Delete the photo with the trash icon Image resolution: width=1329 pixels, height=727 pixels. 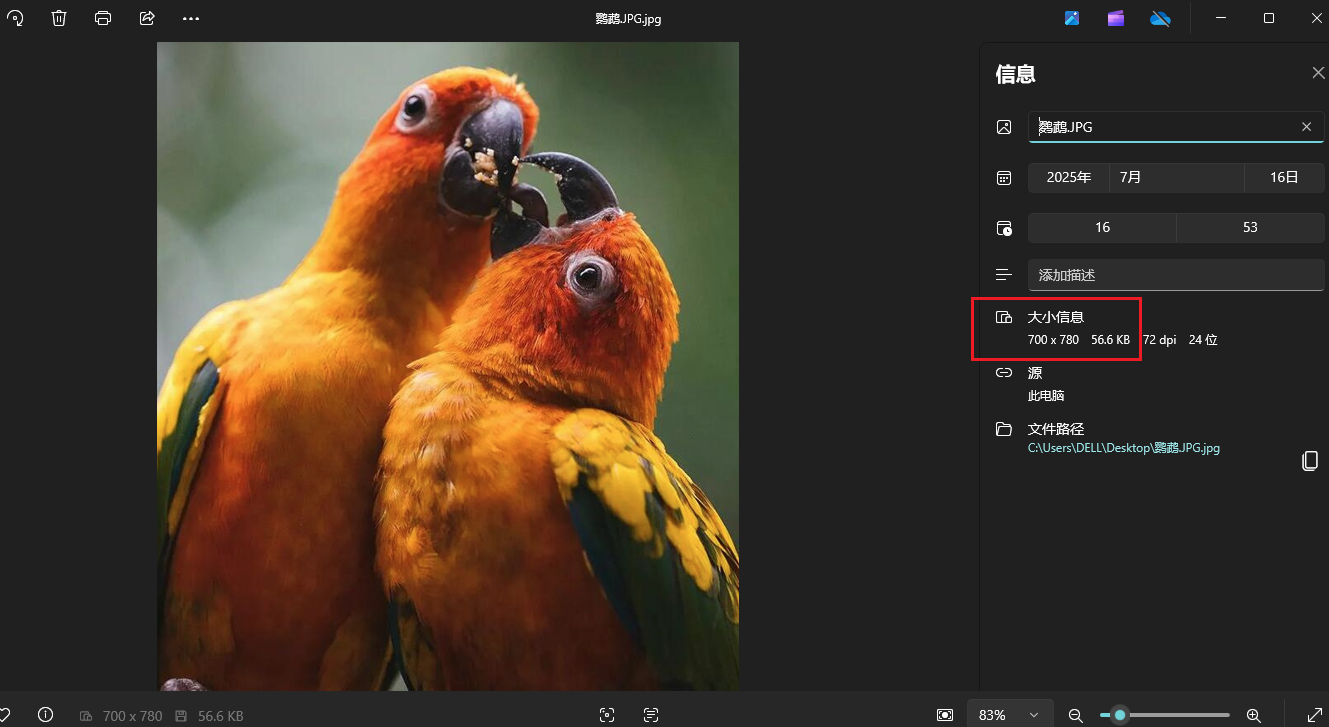59,18
